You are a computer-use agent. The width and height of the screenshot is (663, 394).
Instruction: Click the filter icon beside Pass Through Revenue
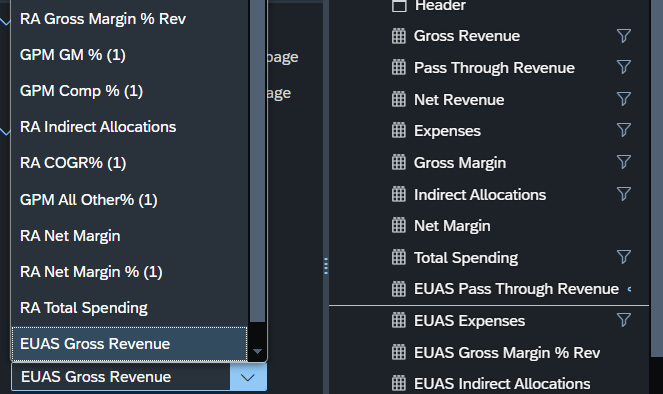tap(624, 67)
